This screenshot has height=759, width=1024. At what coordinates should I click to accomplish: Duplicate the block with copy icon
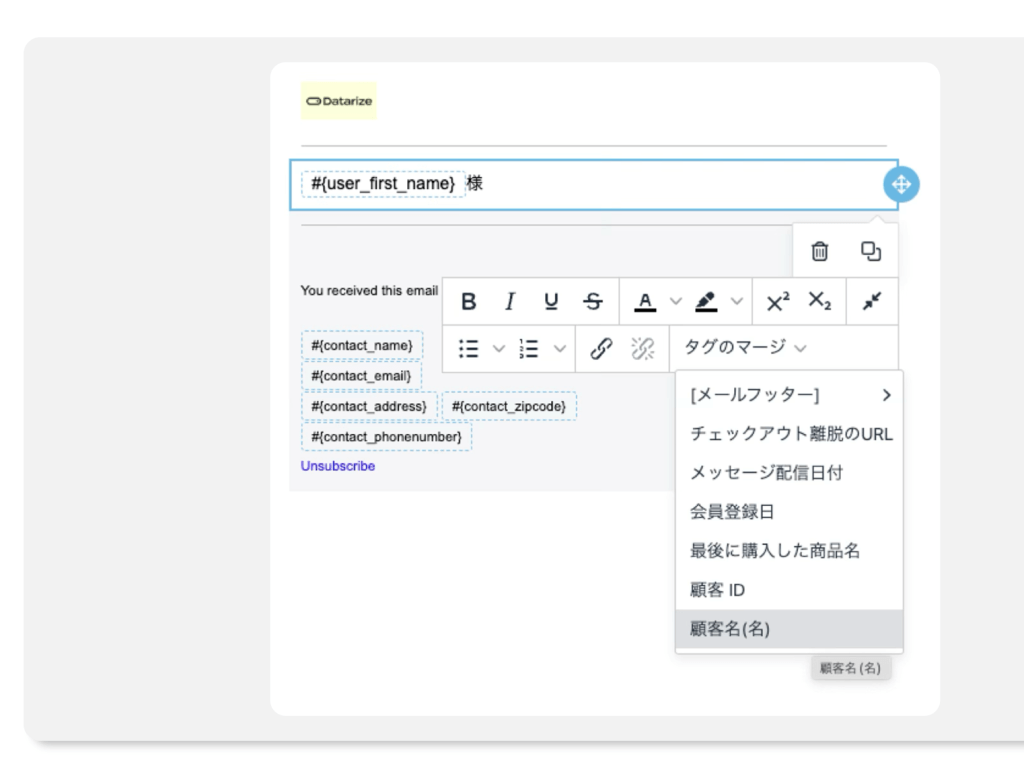point(871,251)
